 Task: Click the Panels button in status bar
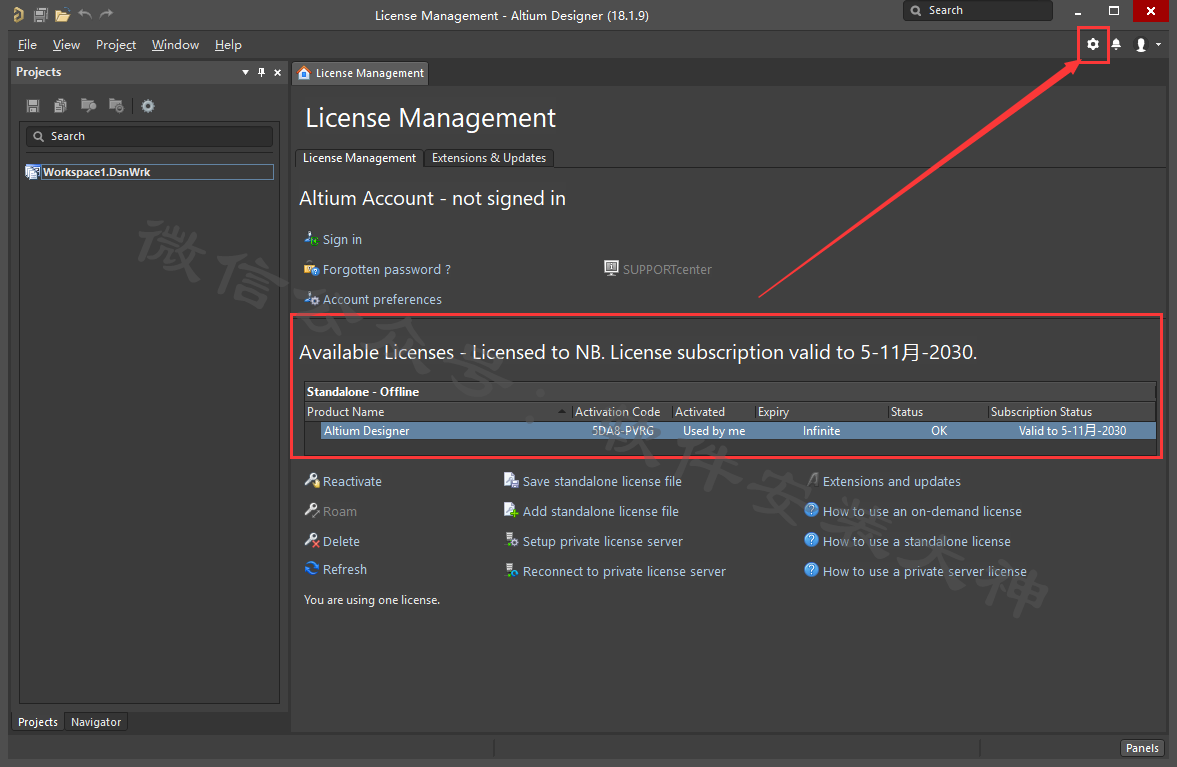coord(1142,747)
